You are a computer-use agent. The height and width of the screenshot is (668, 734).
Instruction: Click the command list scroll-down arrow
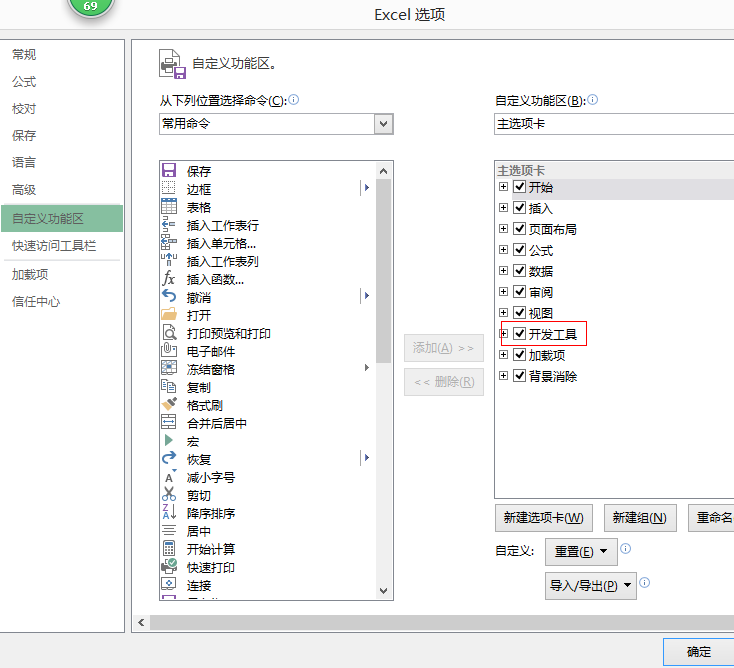[383, 591]
